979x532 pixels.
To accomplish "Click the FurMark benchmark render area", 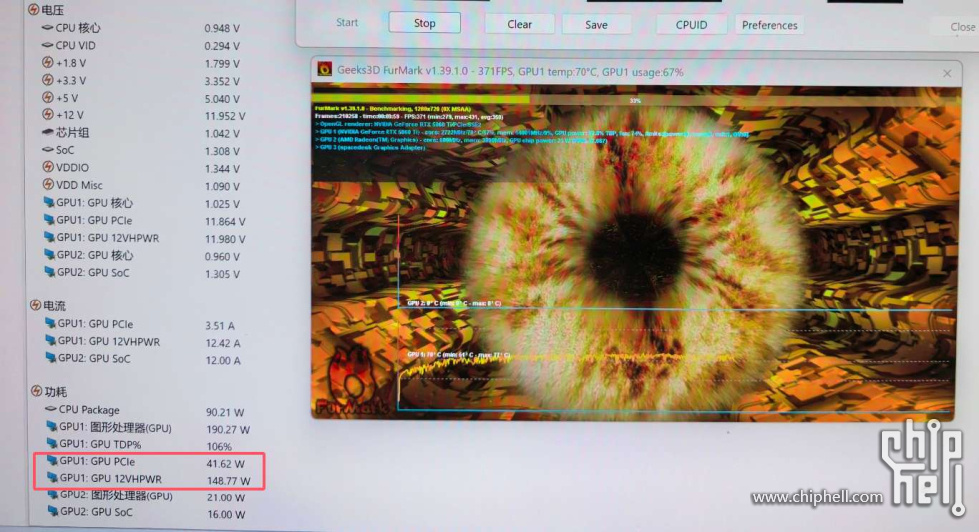I will tap(636, 253).
